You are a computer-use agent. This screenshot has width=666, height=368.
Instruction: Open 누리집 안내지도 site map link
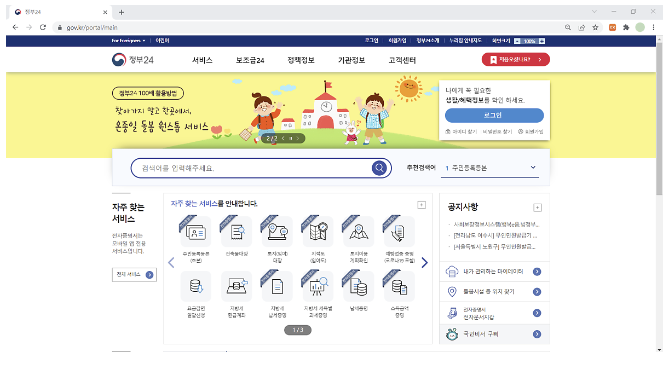point(466,40)
